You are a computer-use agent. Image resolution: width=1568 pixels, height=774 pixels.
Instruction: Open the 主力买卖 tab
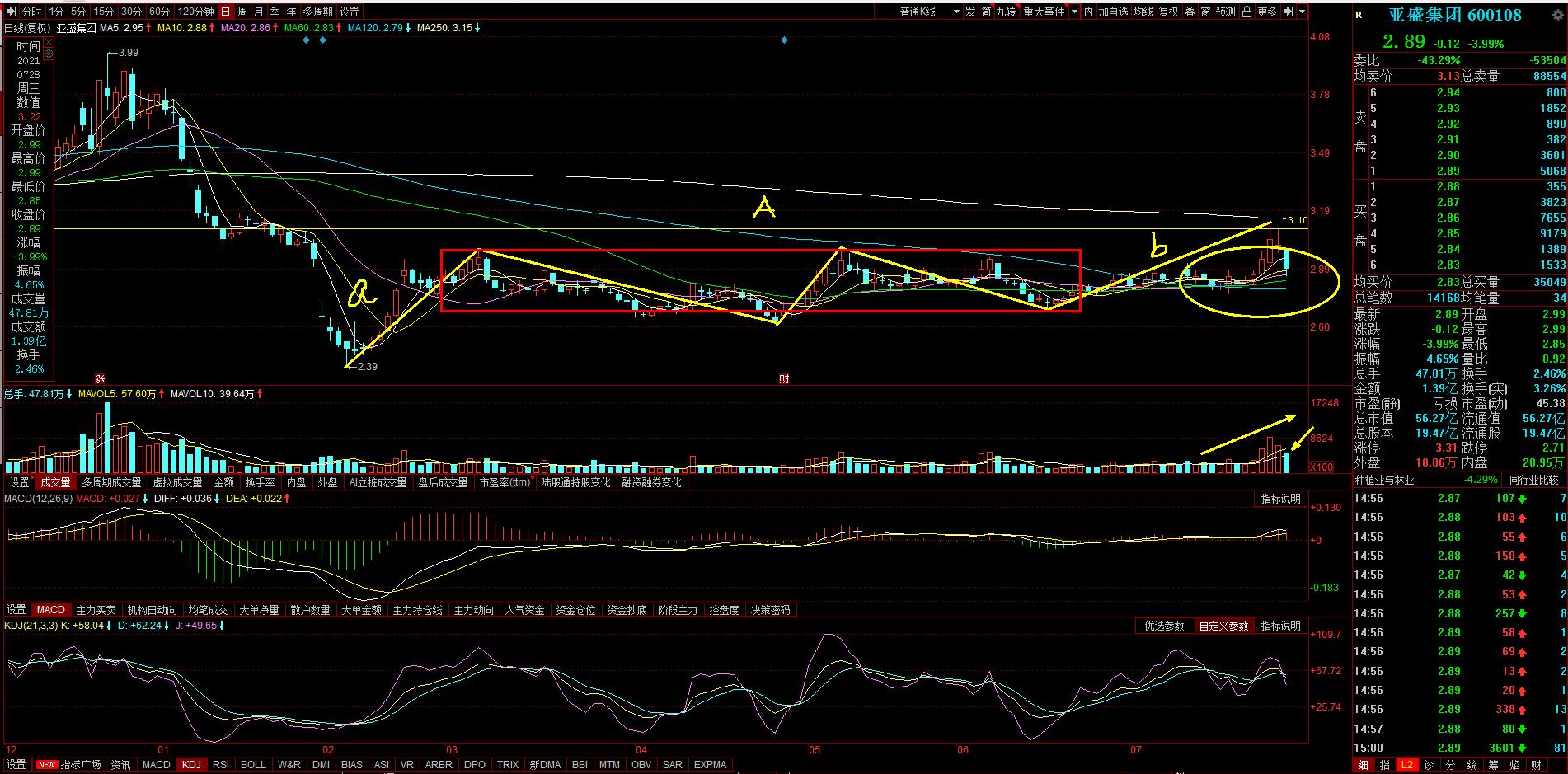[96, 610]
